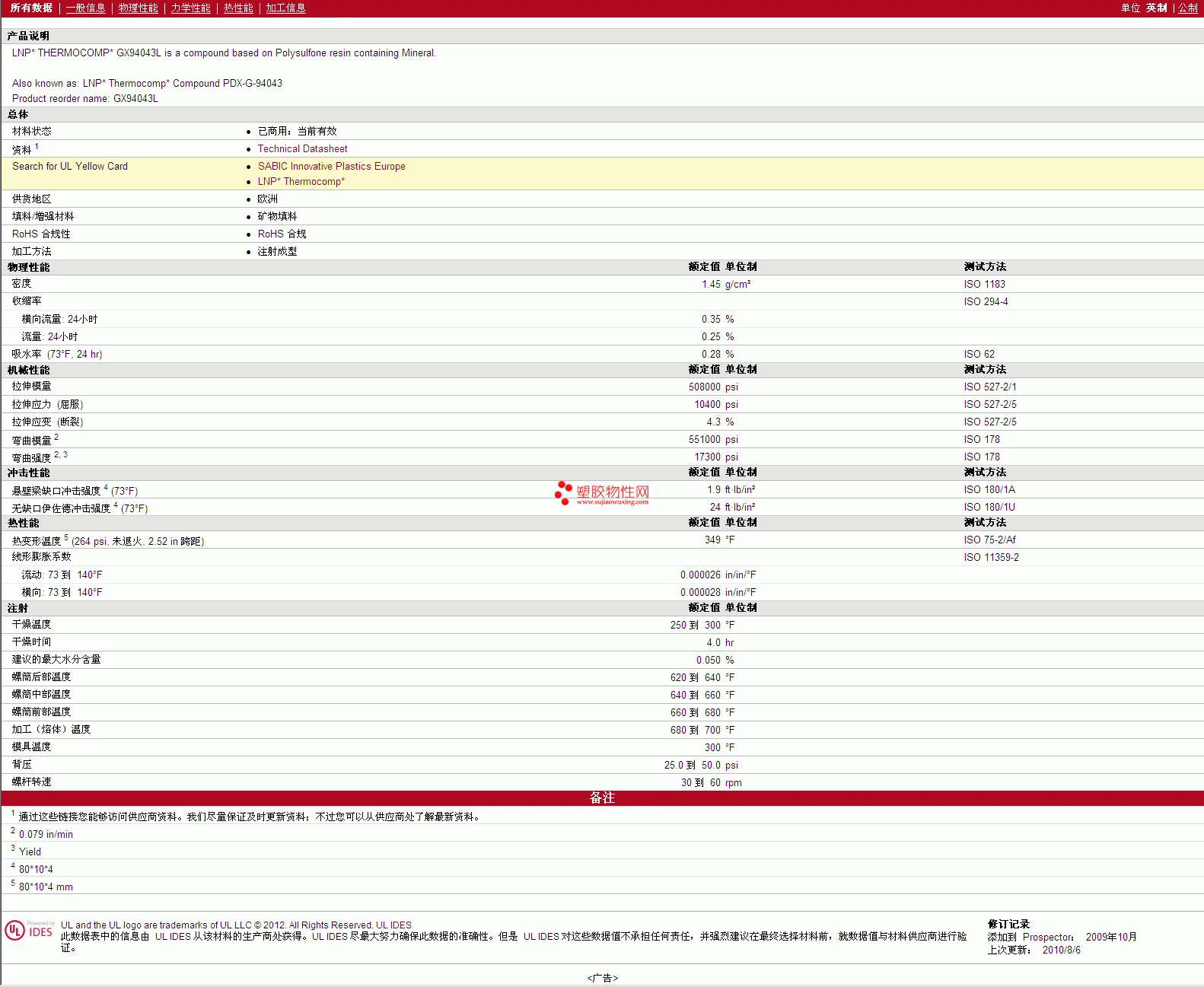This screenshot has width=1204, height=987.
Task: Click the UL IDES logo
Action: click(x=30, y=931)
